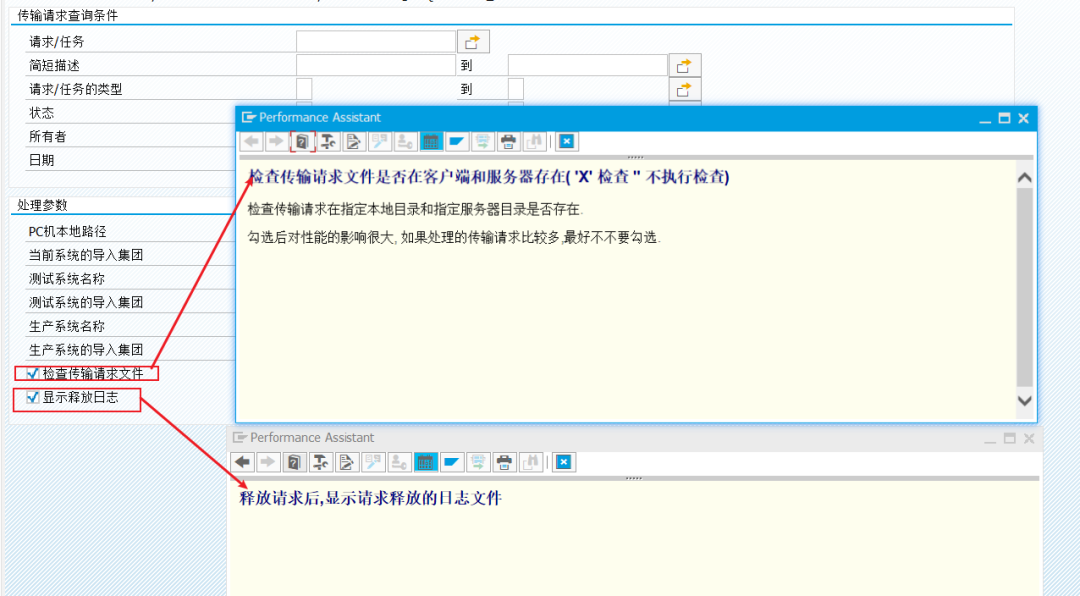
Task: Click the 当前系统的导入集团 label
Action: tap(85, 255)
